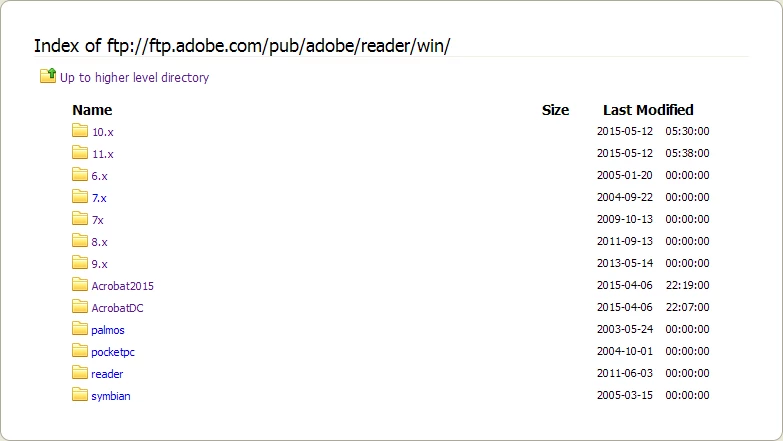783x441 pixels.
Task: Click the date 2015-05-12 in the 10.x row
Action: 625,131
